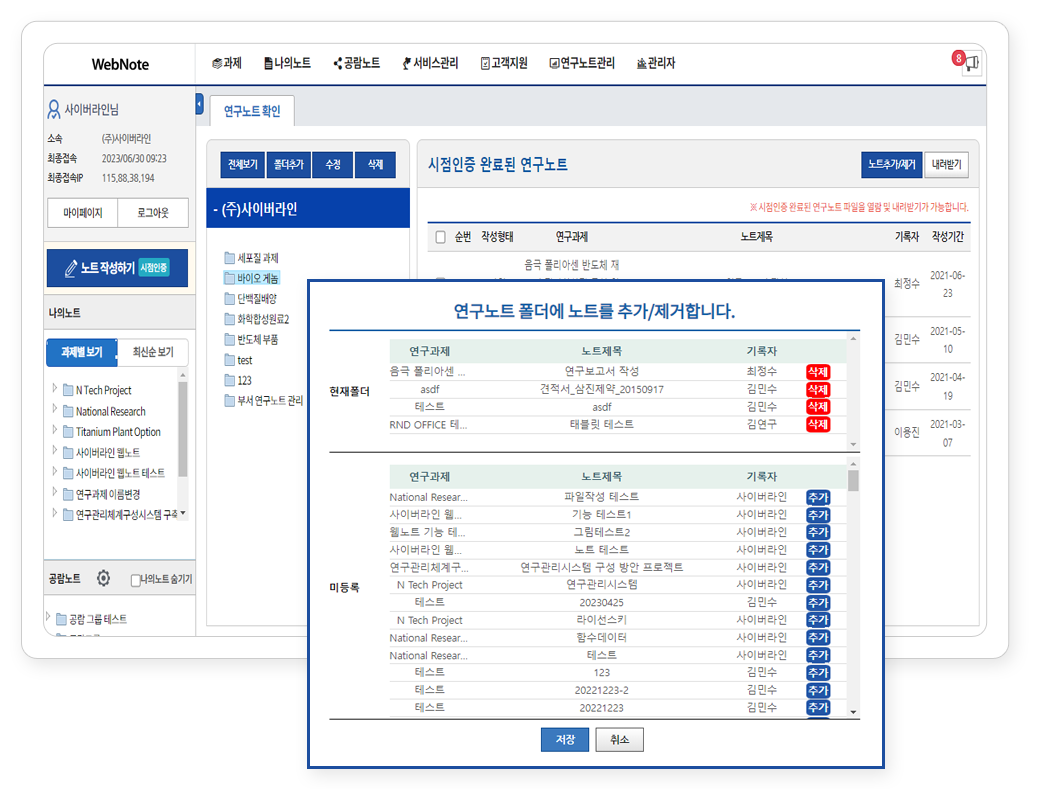The image size is (1058, 789).
Task: Switch to the 최신순 보기 toggle
Action: [x=152, y=352]
